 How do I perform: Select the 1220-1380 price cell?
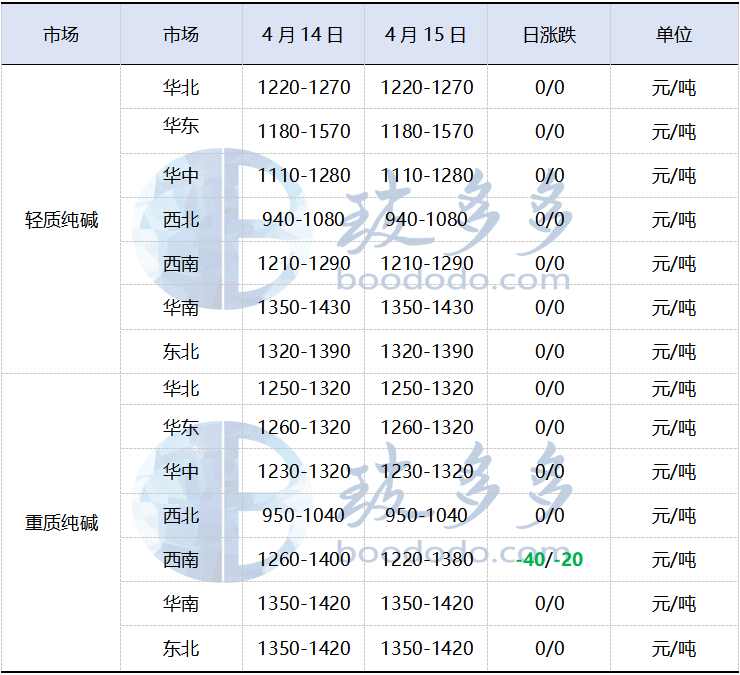(x=426, y=560)
